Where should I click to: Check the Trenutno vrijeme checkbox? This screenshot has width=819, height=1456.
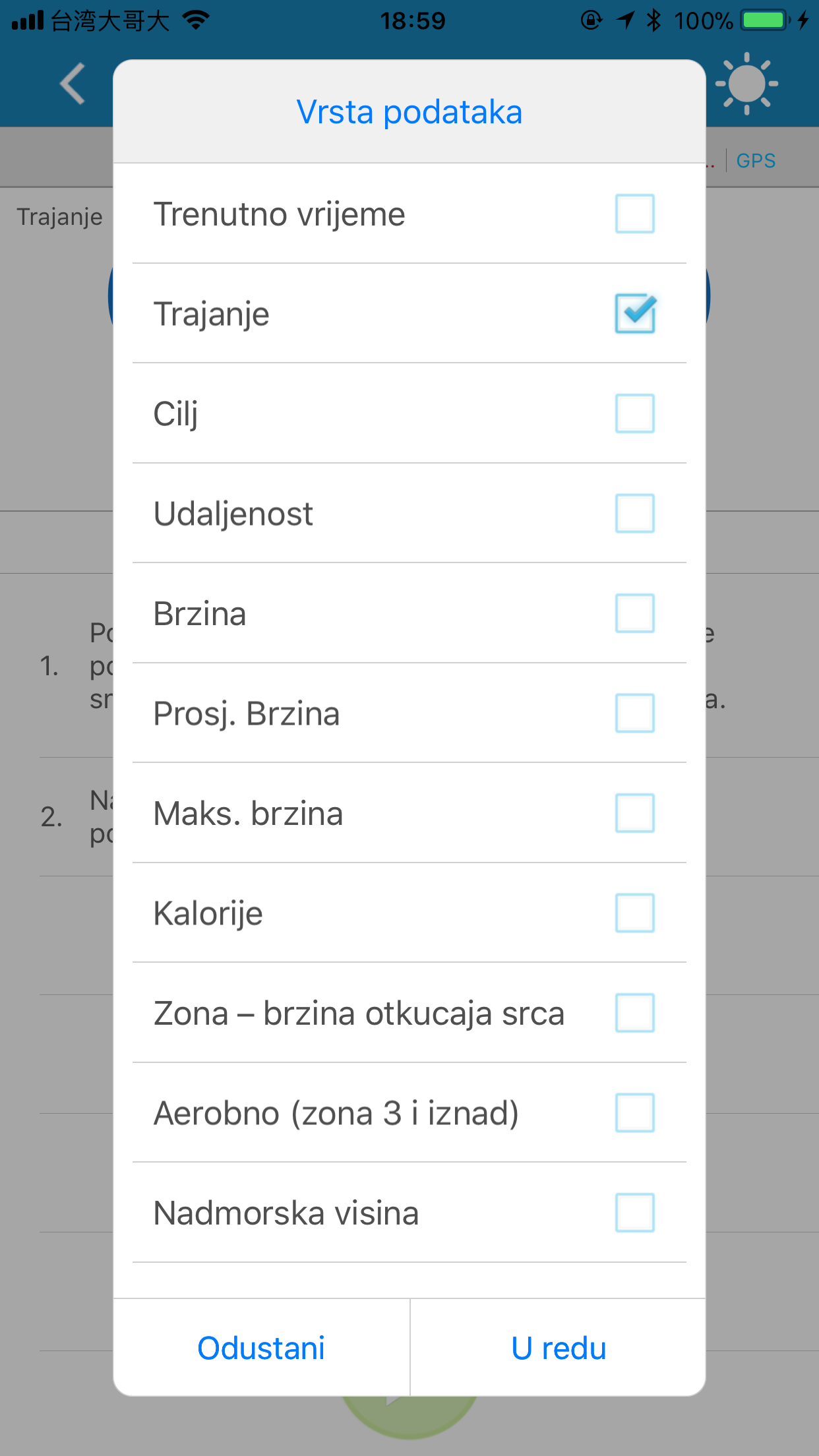tap(634, 214)
